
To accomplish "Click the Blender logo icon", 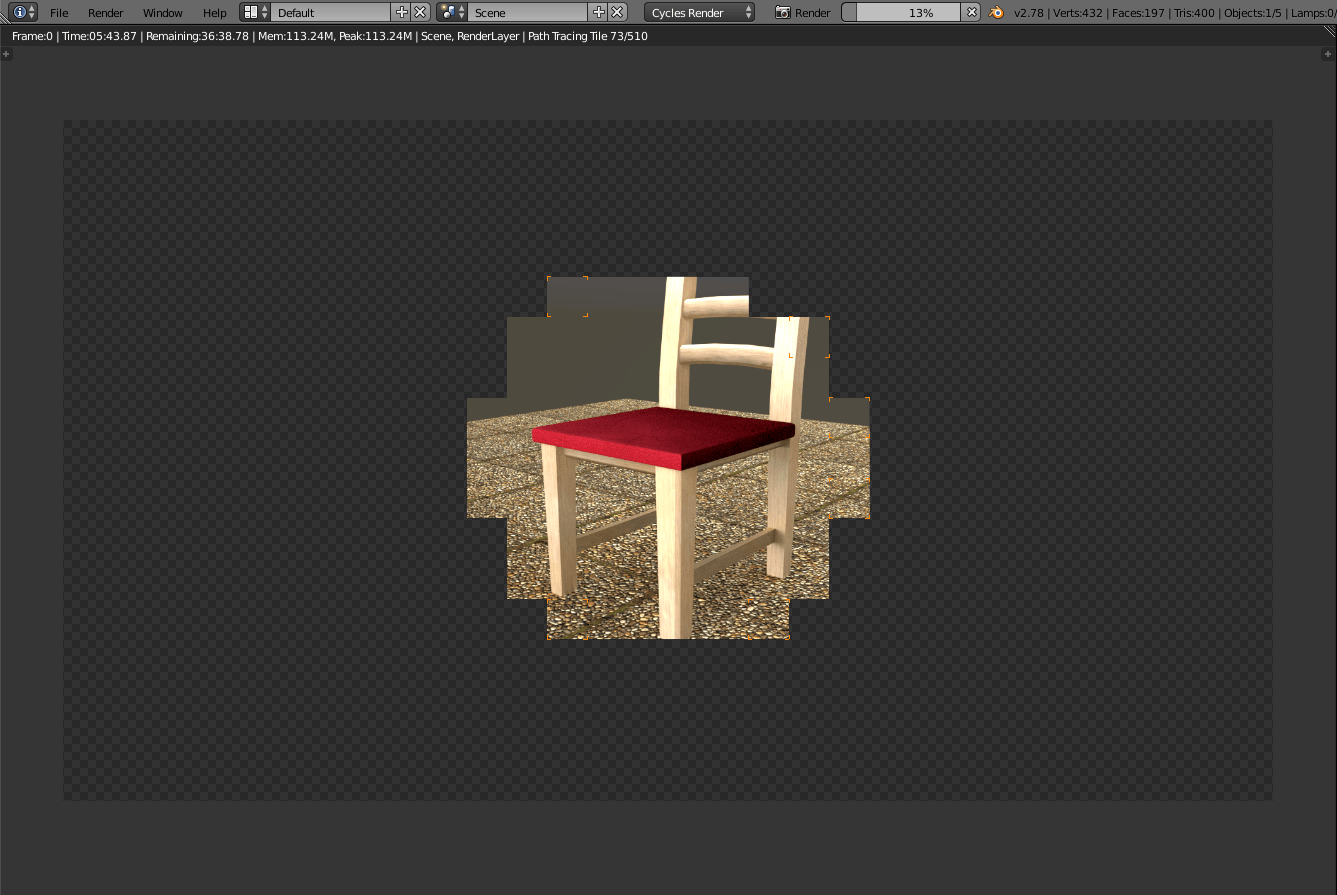I will pyautogui.click(x=997, y=13).
